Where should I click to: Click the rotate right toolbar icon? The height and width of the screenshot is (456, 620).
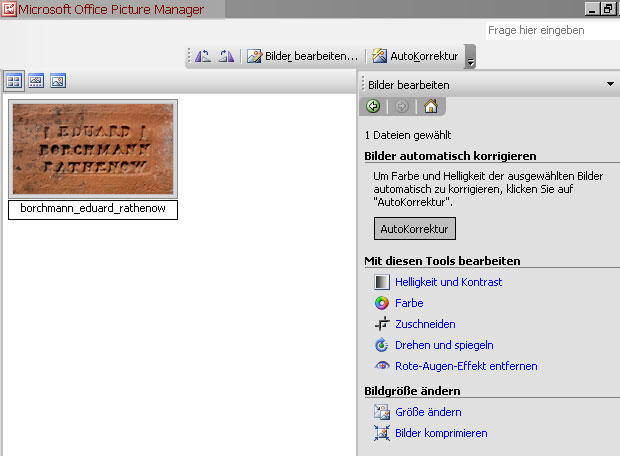226,56
